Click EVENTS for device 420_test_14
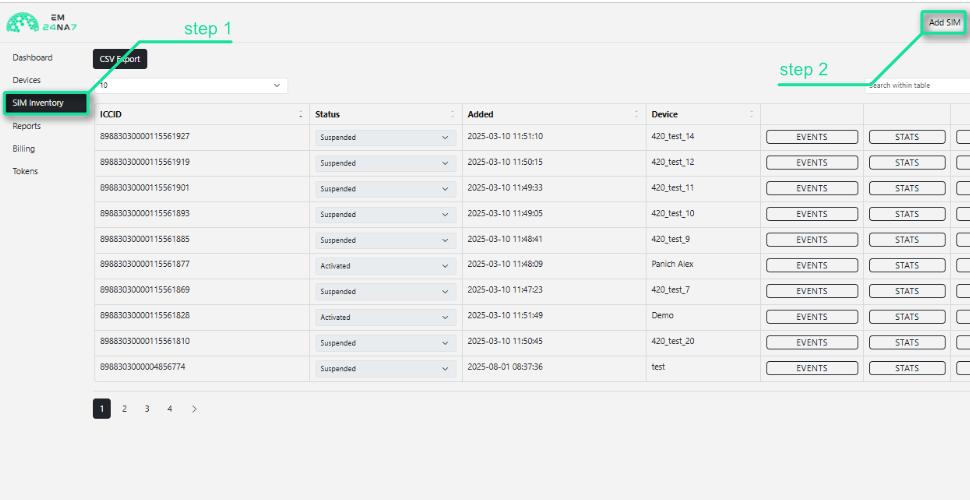970x500 pixels. pyautogui.click(x=812, y=137)
